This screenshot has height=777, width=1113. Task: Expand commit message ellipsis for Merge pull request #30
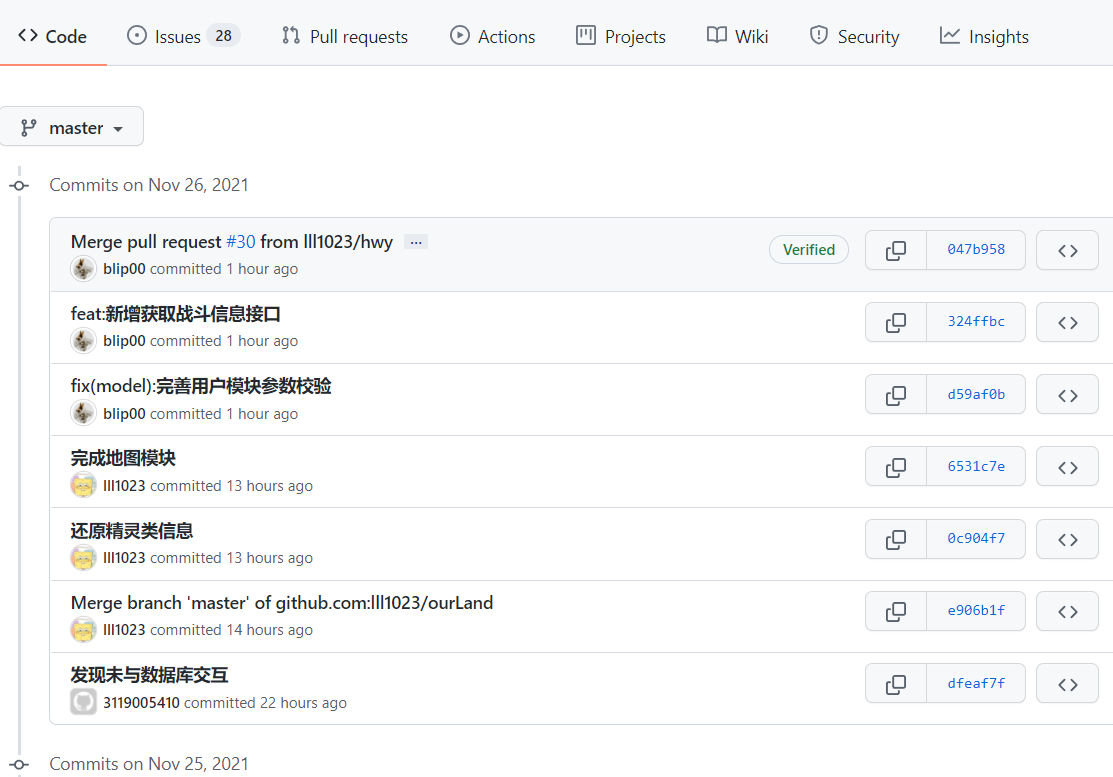coord(416,242)
